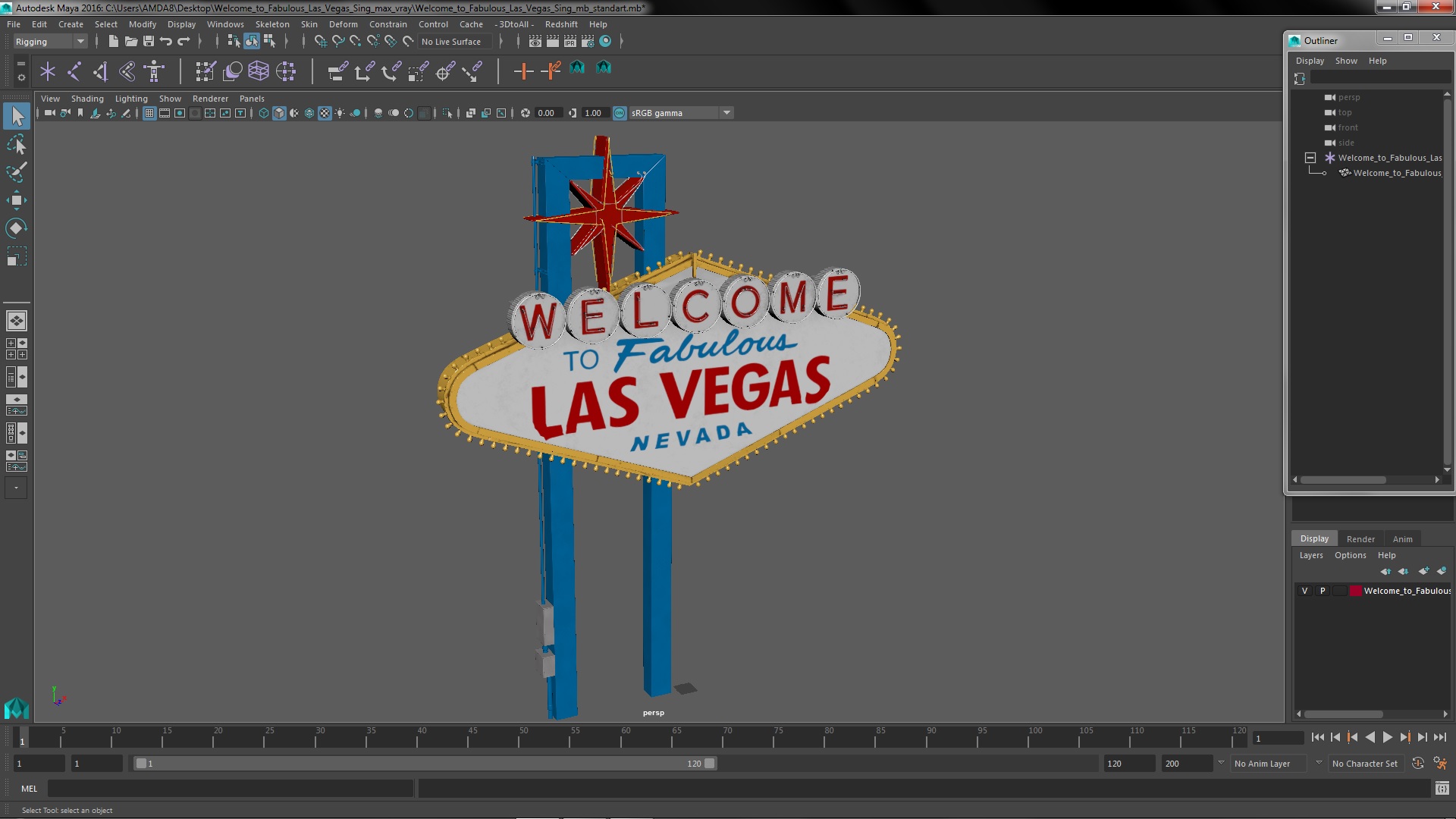1456x819 pixels.
Task: Open Render Settings clapperboard gear icon
Action: pyautogui.click(x=588, y=42)
